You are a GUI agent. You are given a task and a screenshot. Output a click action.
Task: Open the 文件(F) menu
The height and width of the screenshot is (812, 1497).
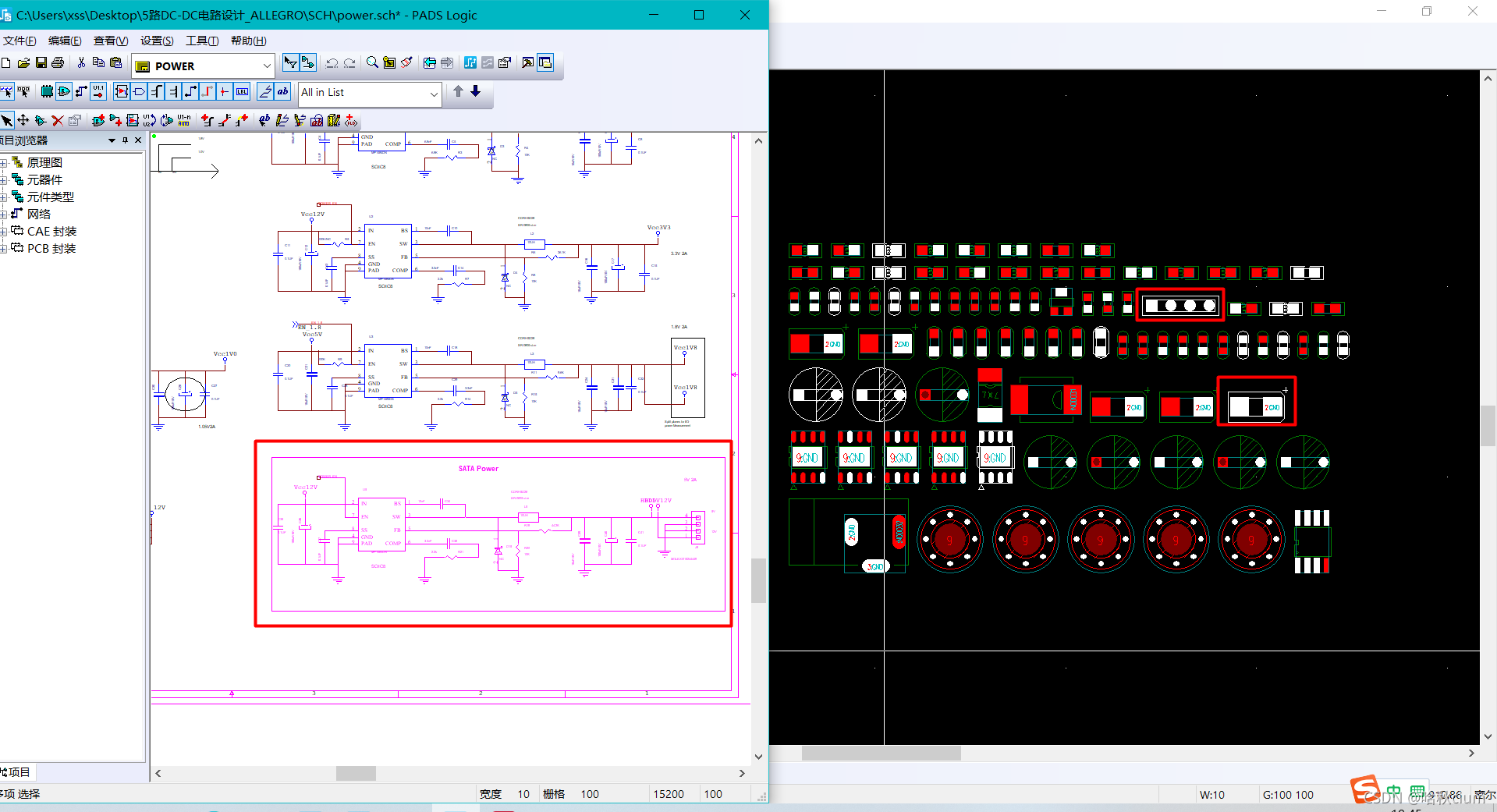click(x=19, y=41)
